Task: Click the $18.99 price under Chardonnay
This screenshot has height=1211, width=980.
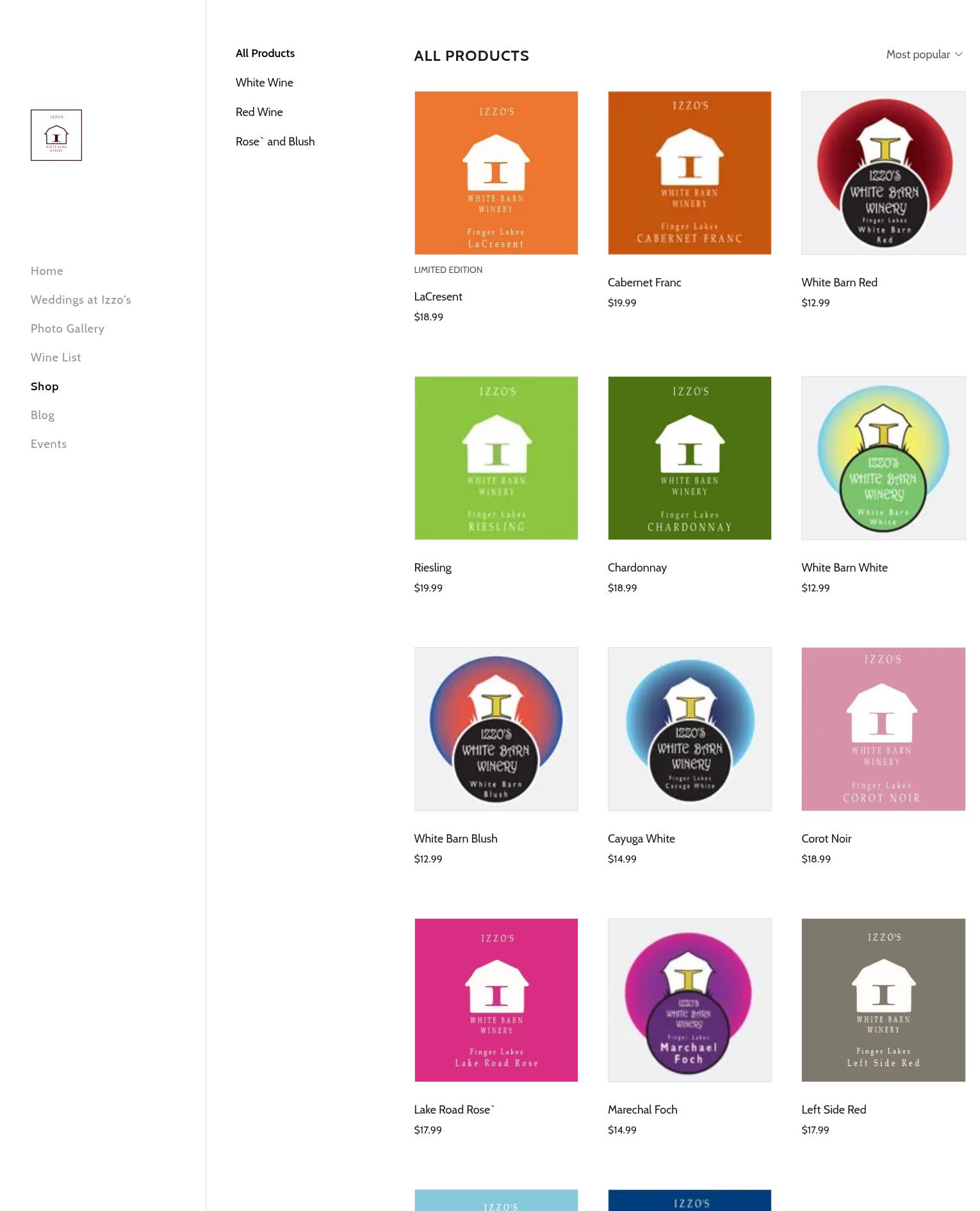Action: 623,588
